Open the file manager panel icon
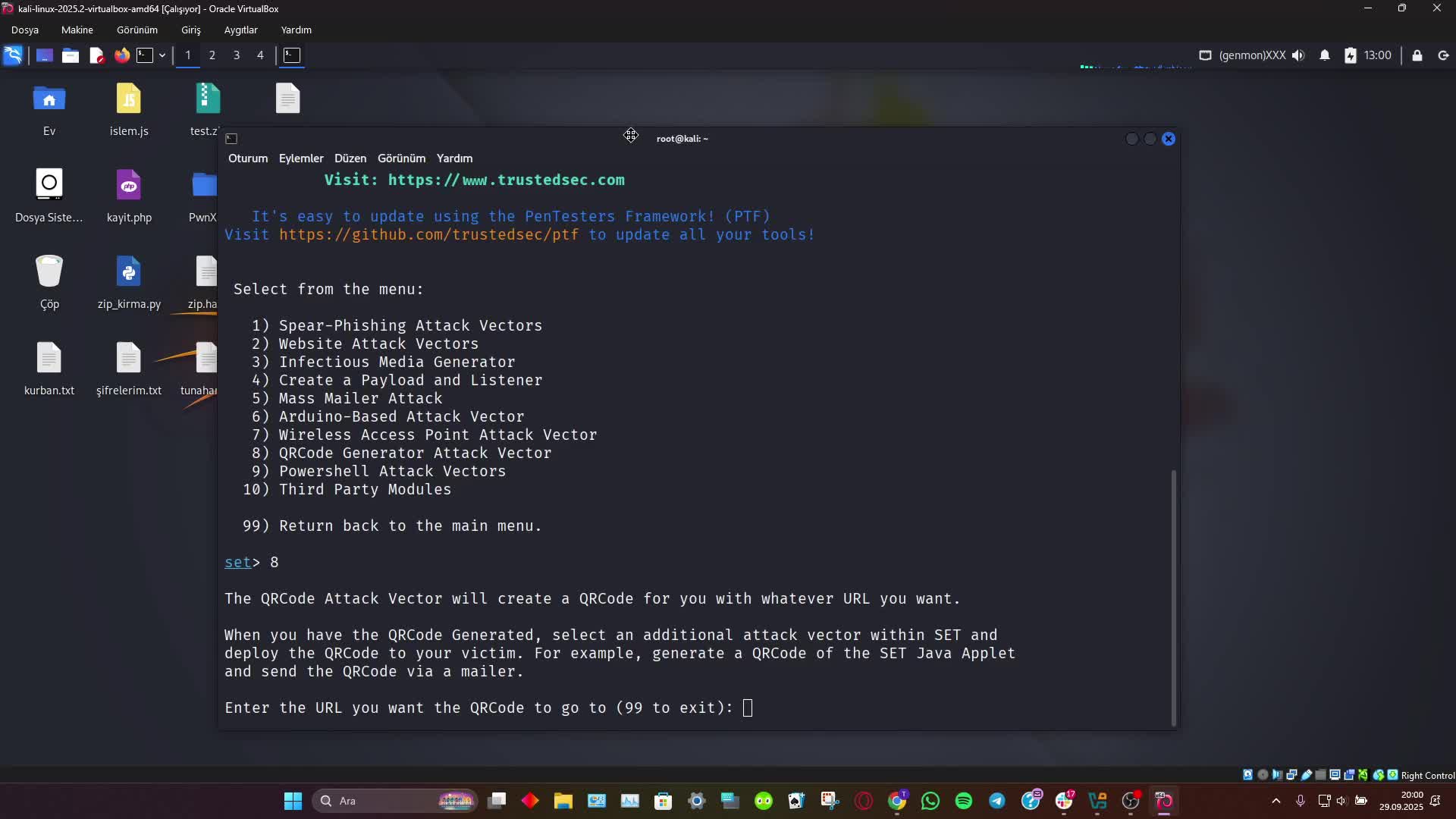Screen dimensions: 1456x819 [71, 55]
